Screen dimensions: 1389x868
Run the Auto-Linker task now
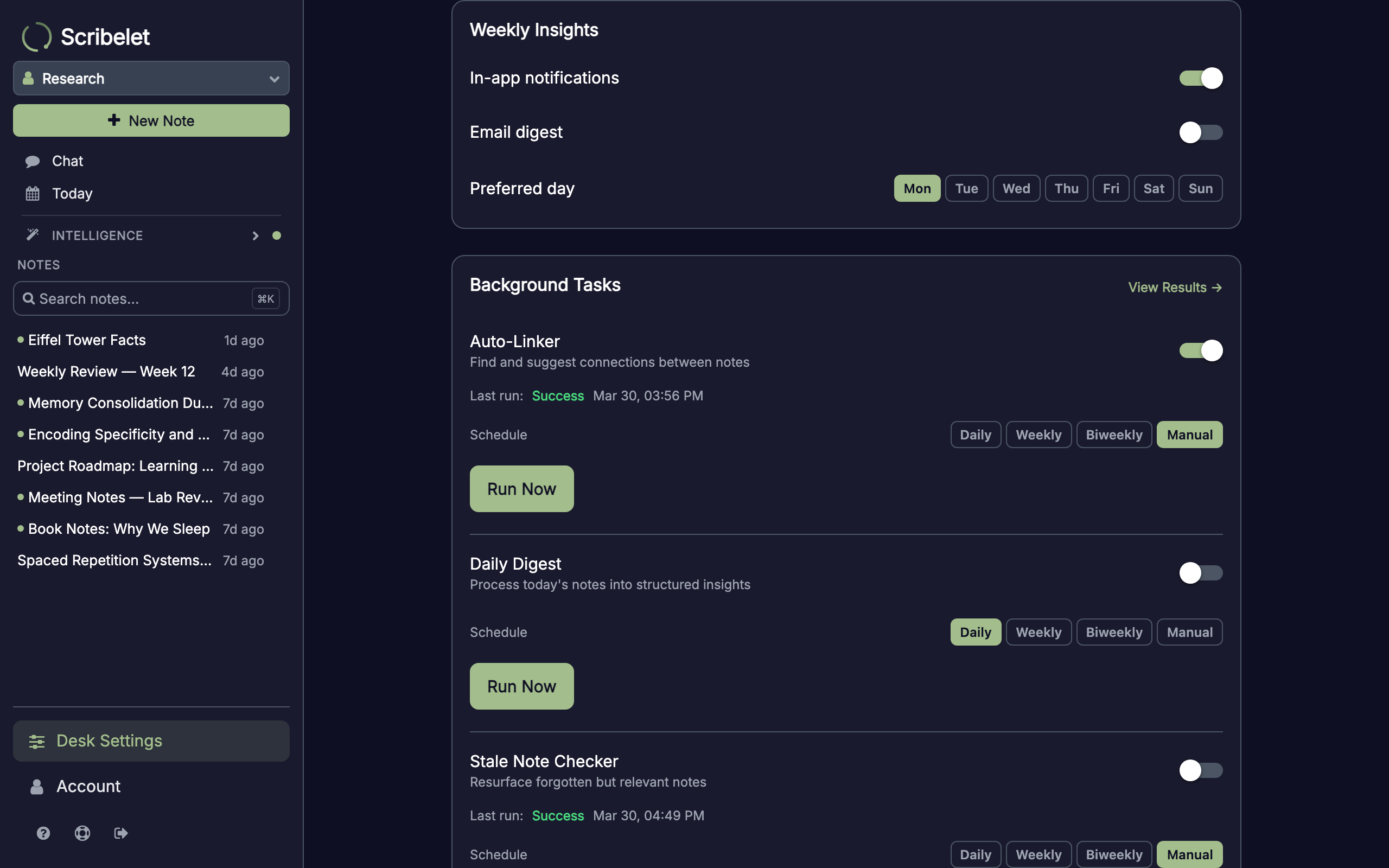tap(522, 489)
